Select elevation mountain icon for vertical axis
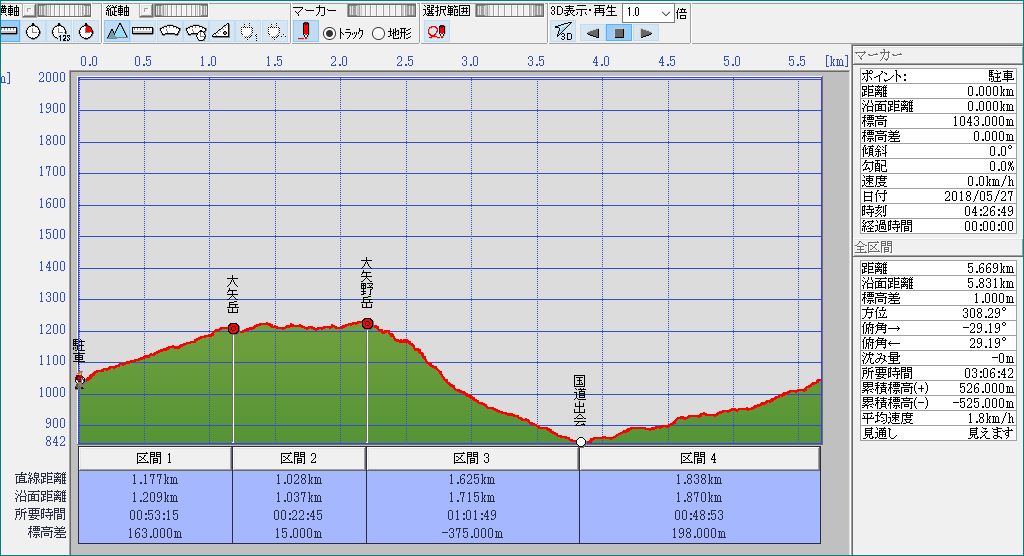 pos(116,31)
